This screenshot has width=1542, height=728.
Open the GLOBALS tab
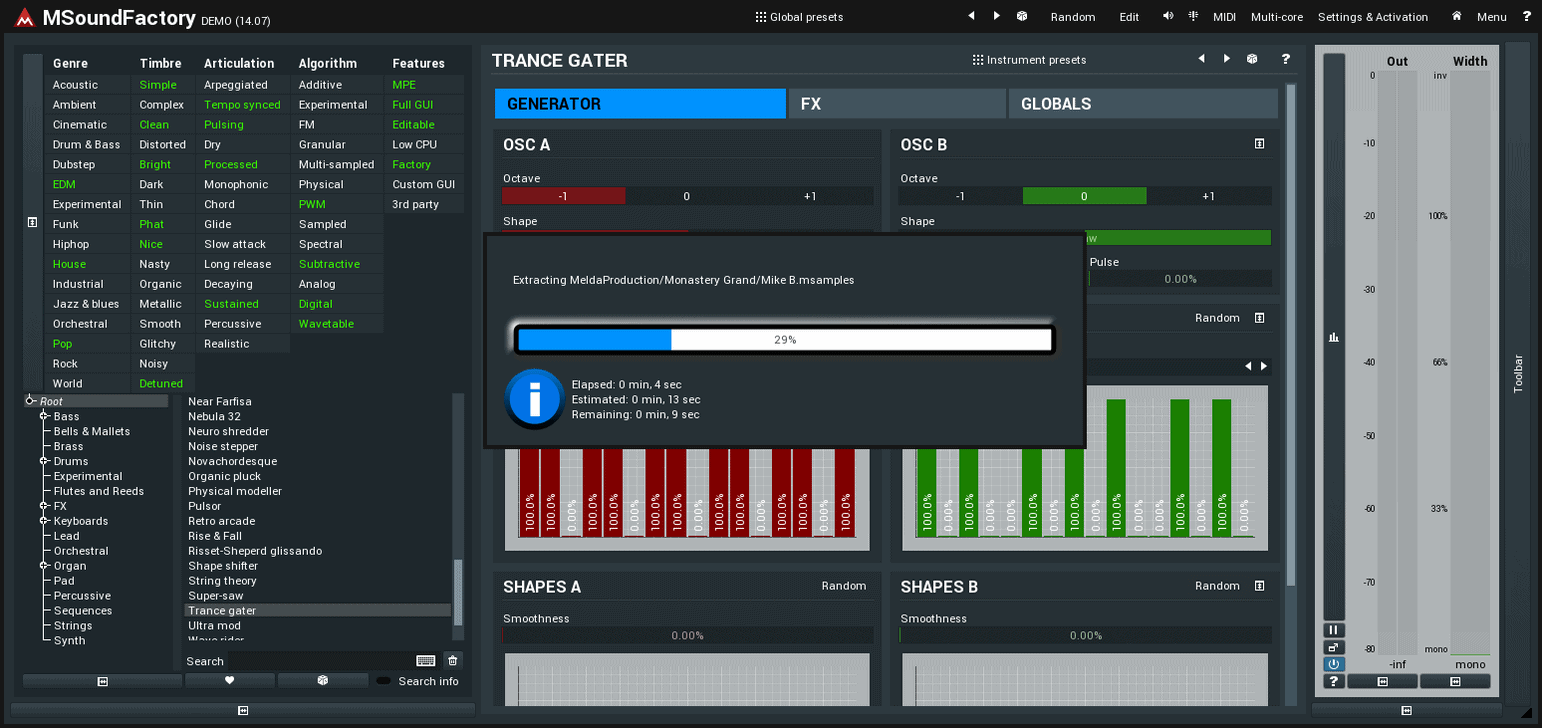[1142, 104]
